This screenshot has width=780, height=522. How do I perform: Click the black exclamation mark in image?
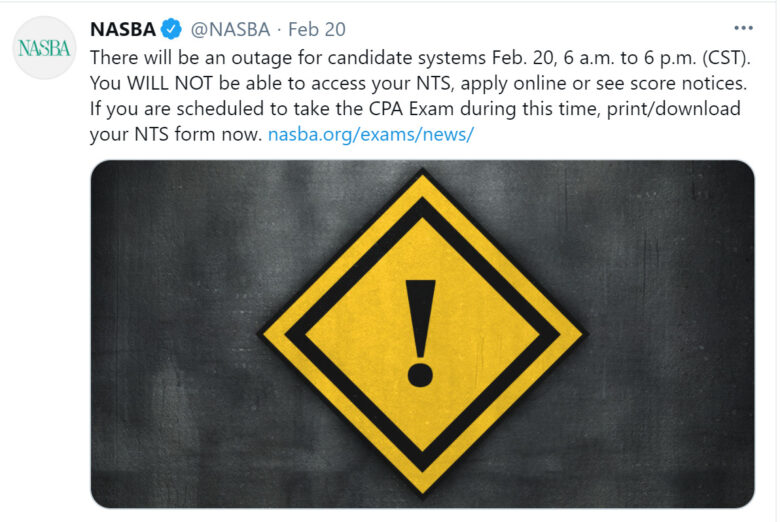(x=420, y=333)
